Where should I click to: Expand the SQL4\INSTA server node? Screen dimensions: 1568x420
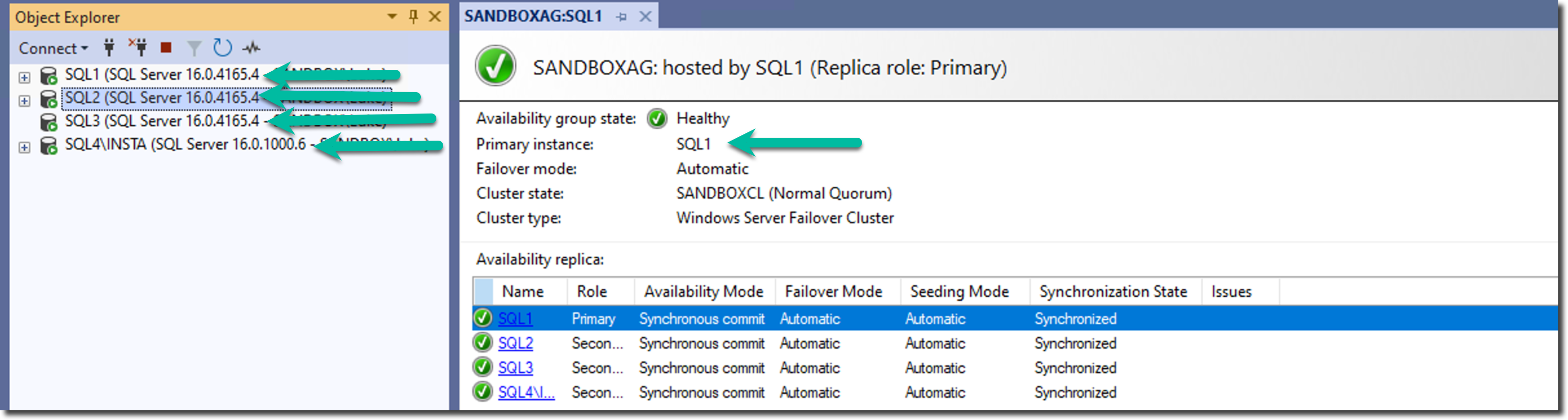point(24,147)
